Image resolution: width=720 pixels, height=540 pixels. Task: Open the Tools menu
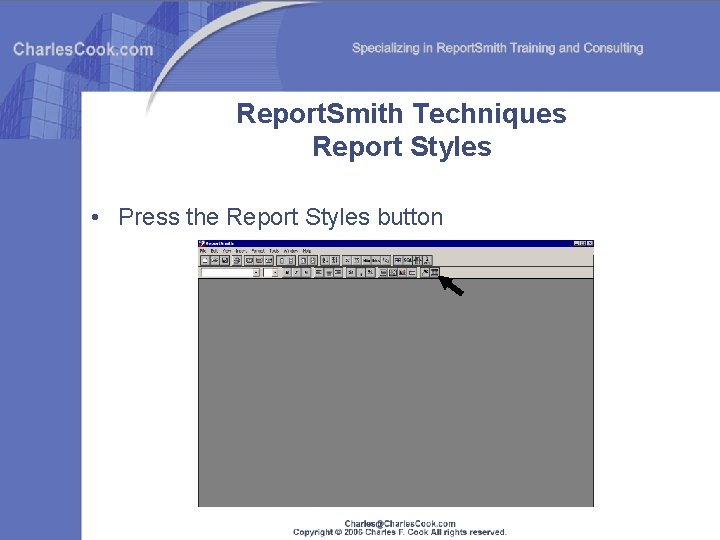pos(274,251)
